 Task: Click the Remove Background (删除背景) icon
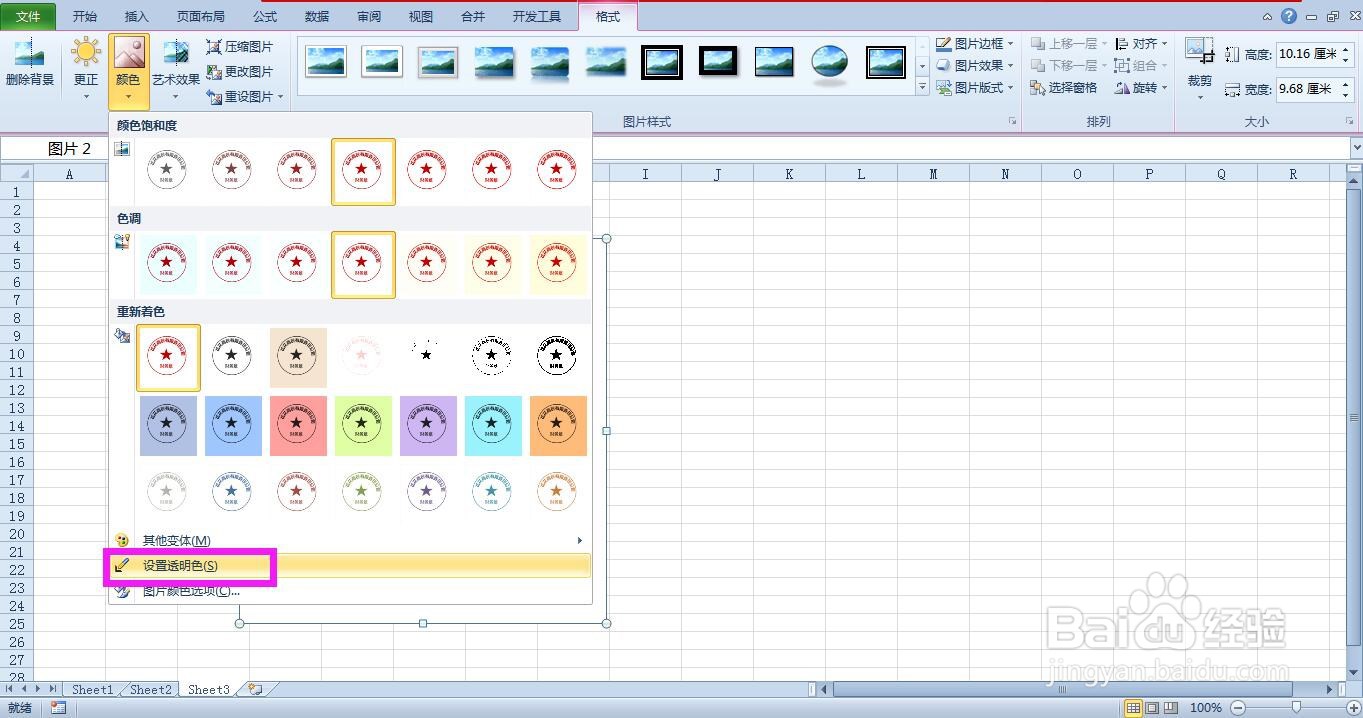pos(30,63)
